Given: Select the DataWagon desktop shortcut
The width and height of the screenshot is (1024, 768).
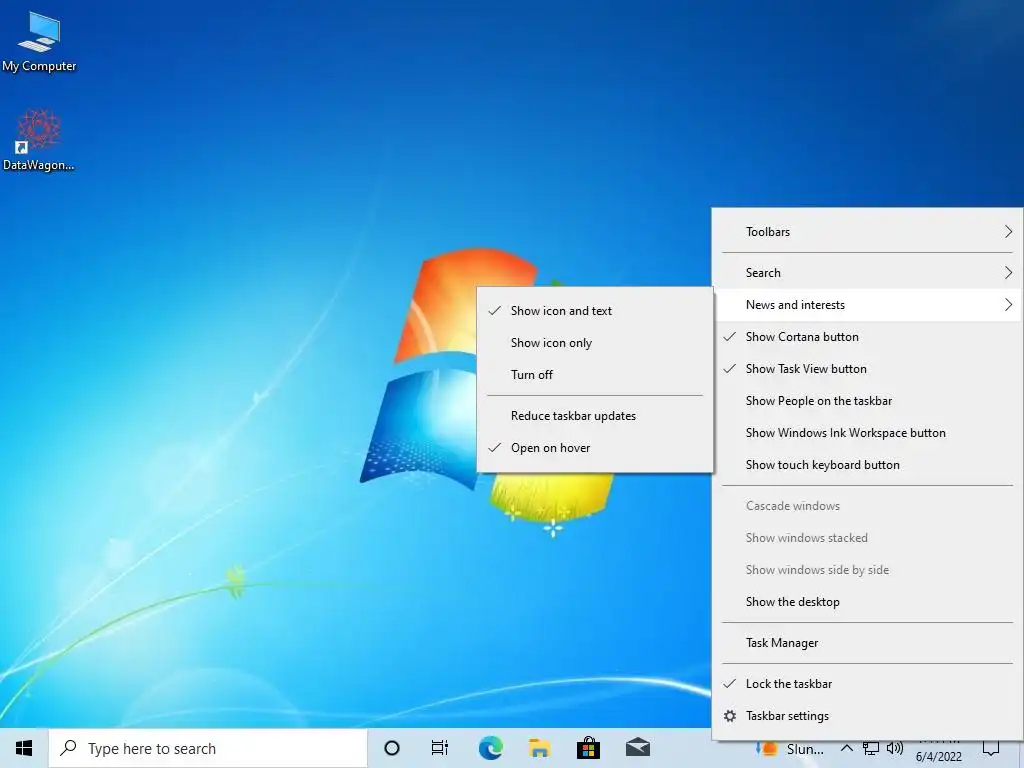Looking at the screenshot, I should click(39, 140).
